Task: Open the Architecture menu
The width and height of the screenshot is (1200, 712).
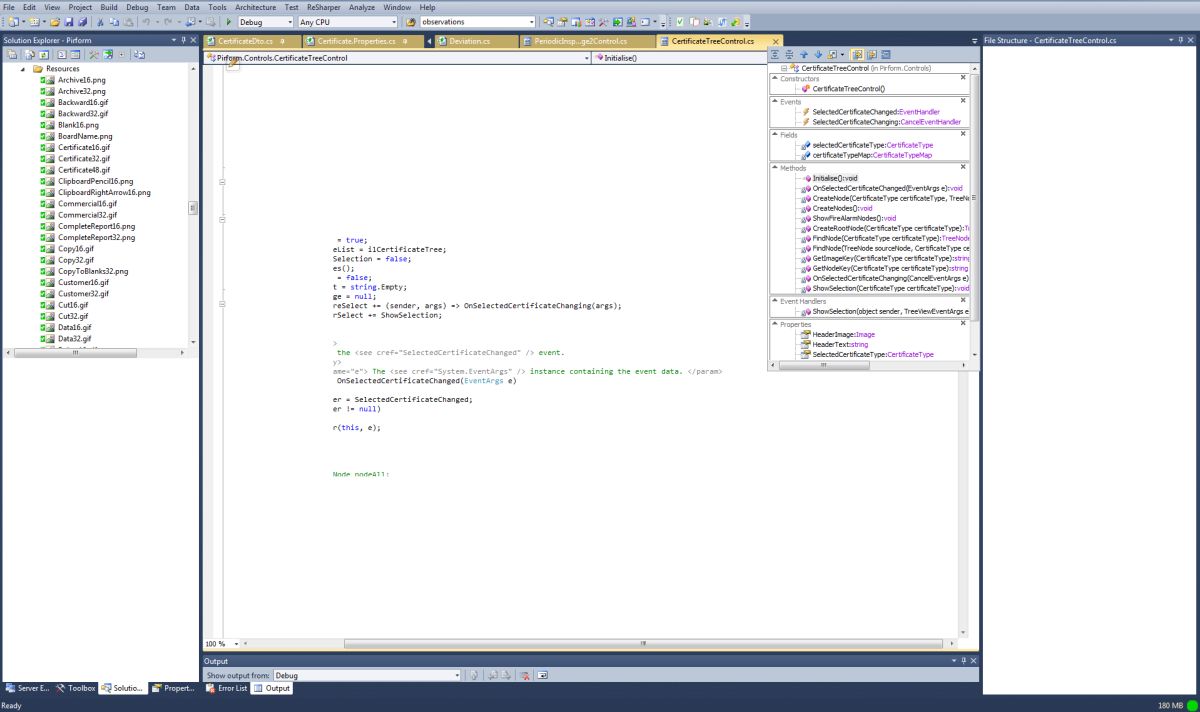Action: [x=255, y=7]
